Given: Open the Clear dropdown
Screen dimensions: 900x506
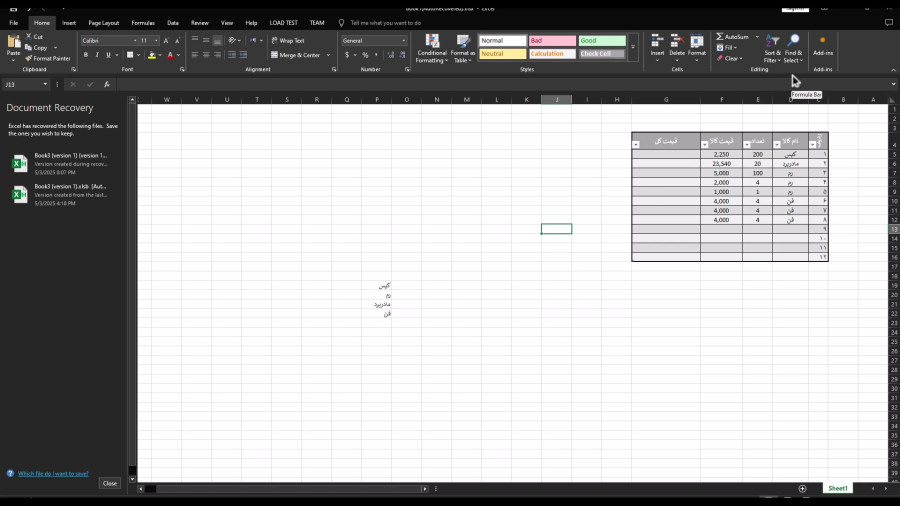Looking at the screenshot, I should [x=730, y=59].
